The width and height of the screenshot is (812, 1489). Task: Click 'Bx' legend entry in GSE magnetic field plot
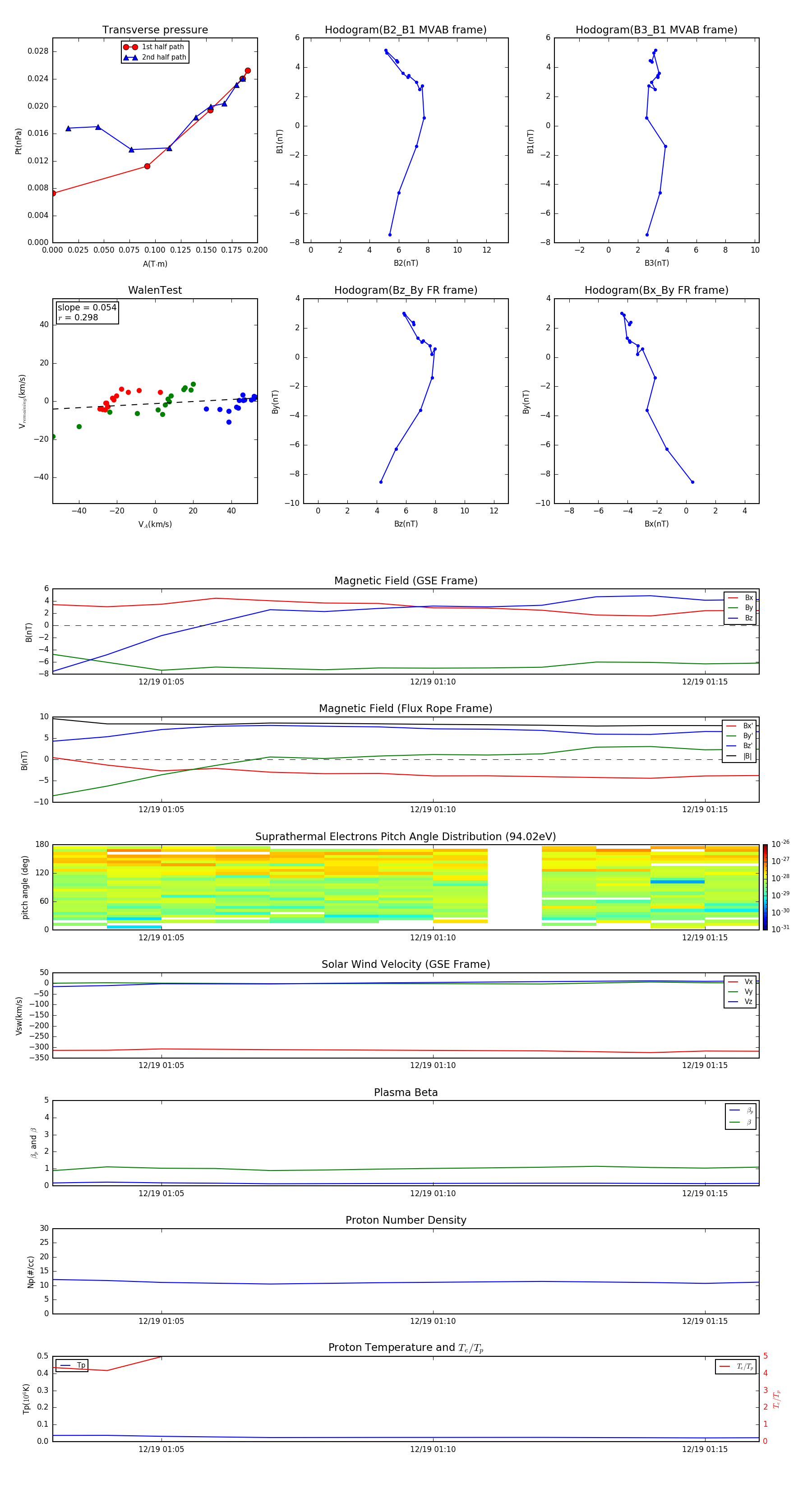point(740,598)
